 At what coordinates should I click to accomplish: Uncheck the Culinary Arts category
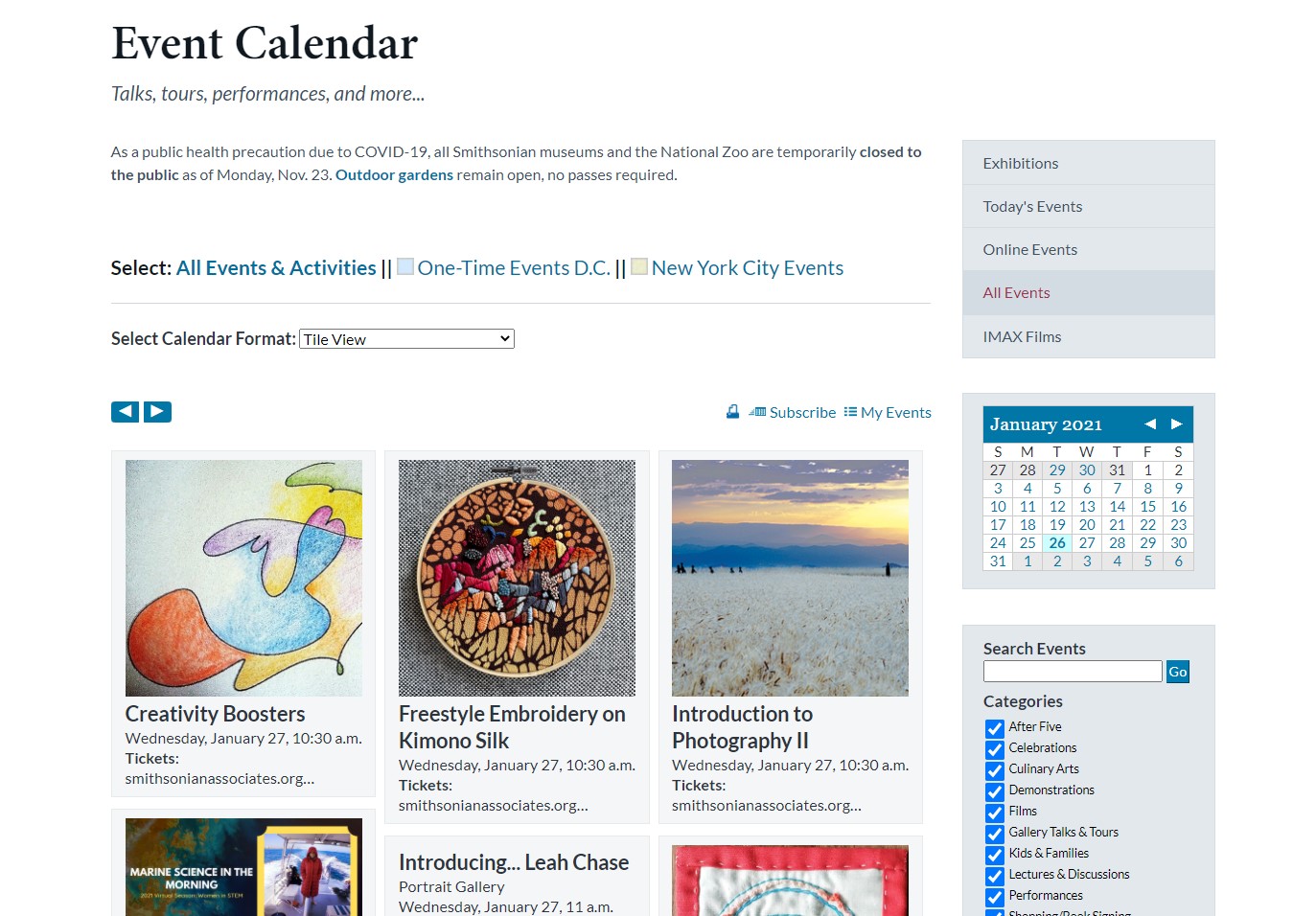click(995, 770)
